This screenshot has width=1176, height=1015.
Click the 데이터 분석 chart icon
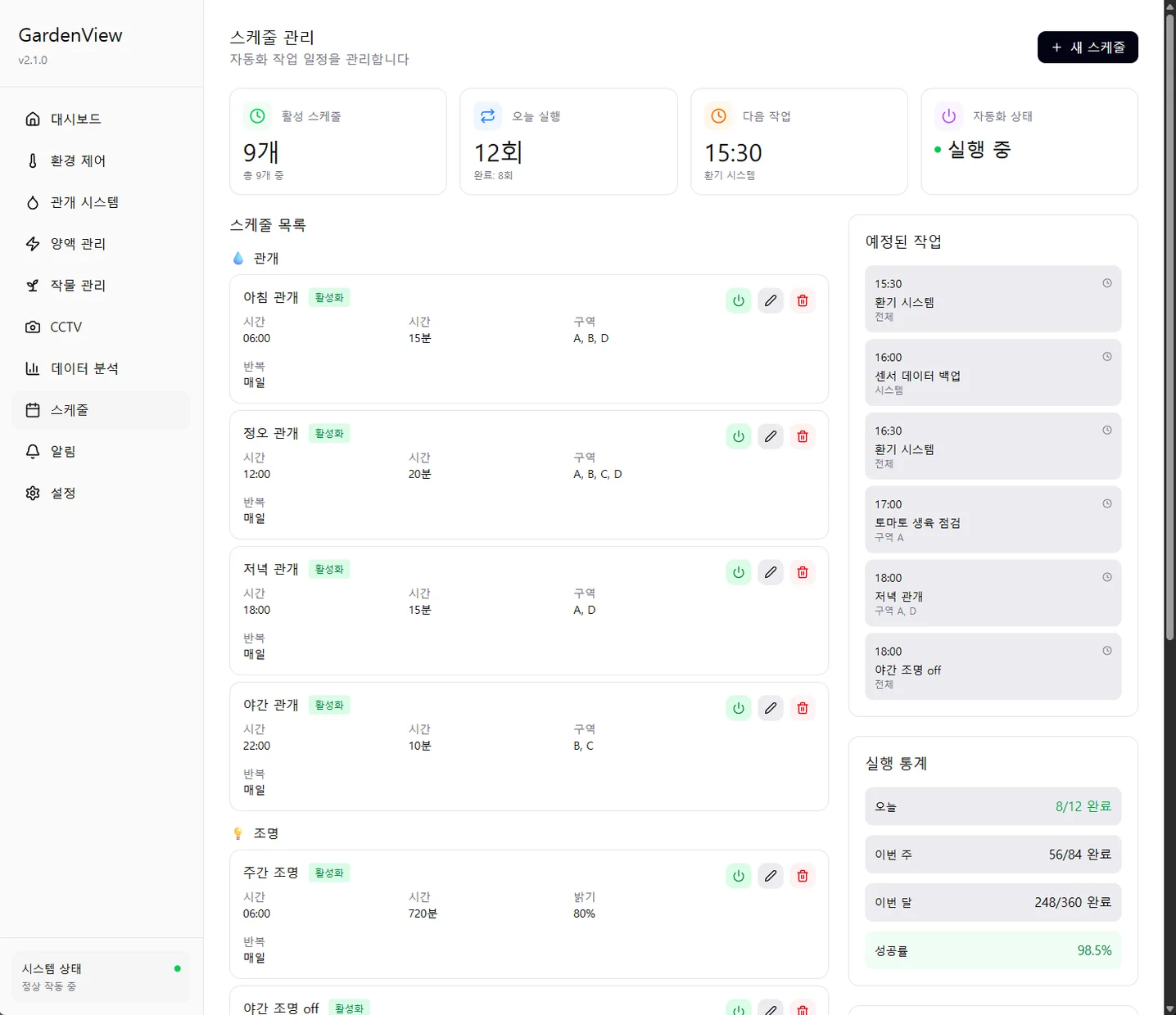33,368
